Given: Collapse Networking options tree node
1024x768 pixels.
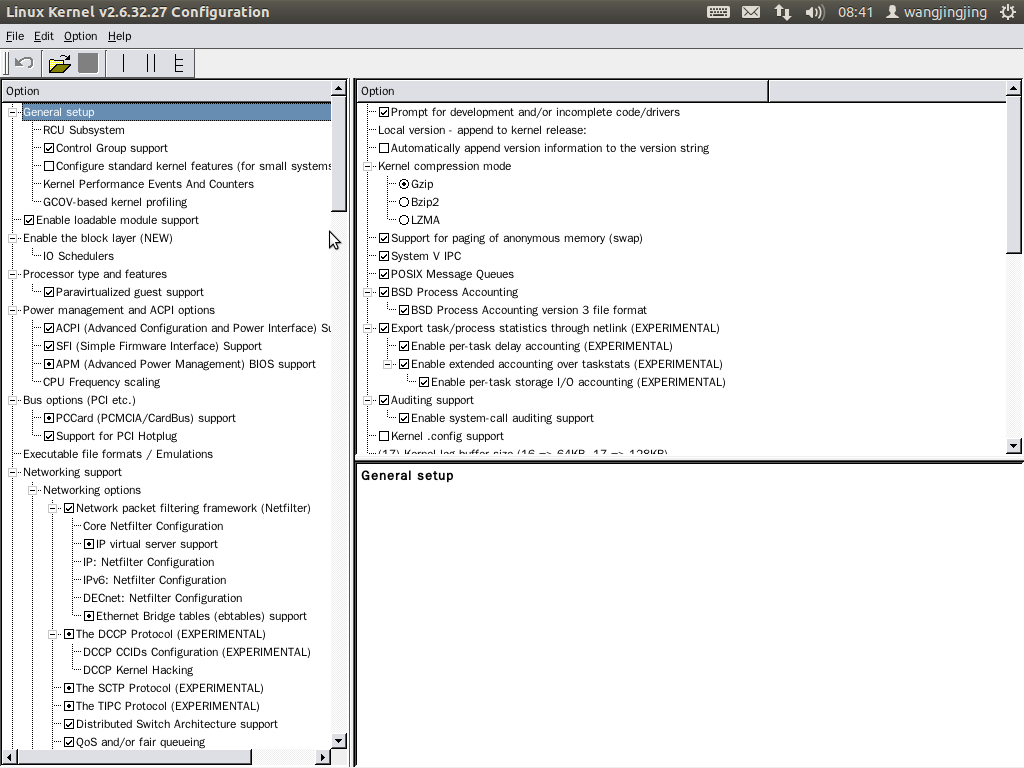Looking at the screenshot, I should pyautogui.click(x=32, y=490).
